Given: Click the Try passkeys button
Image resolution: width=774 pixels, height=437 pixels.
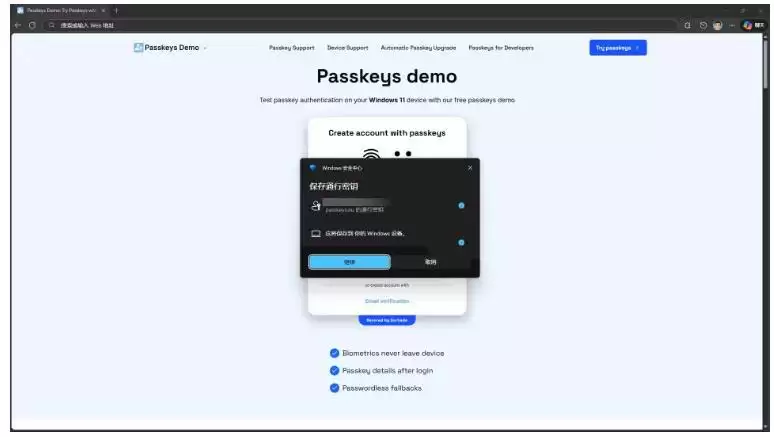Looking at the screenshot, I should (618, 48).
